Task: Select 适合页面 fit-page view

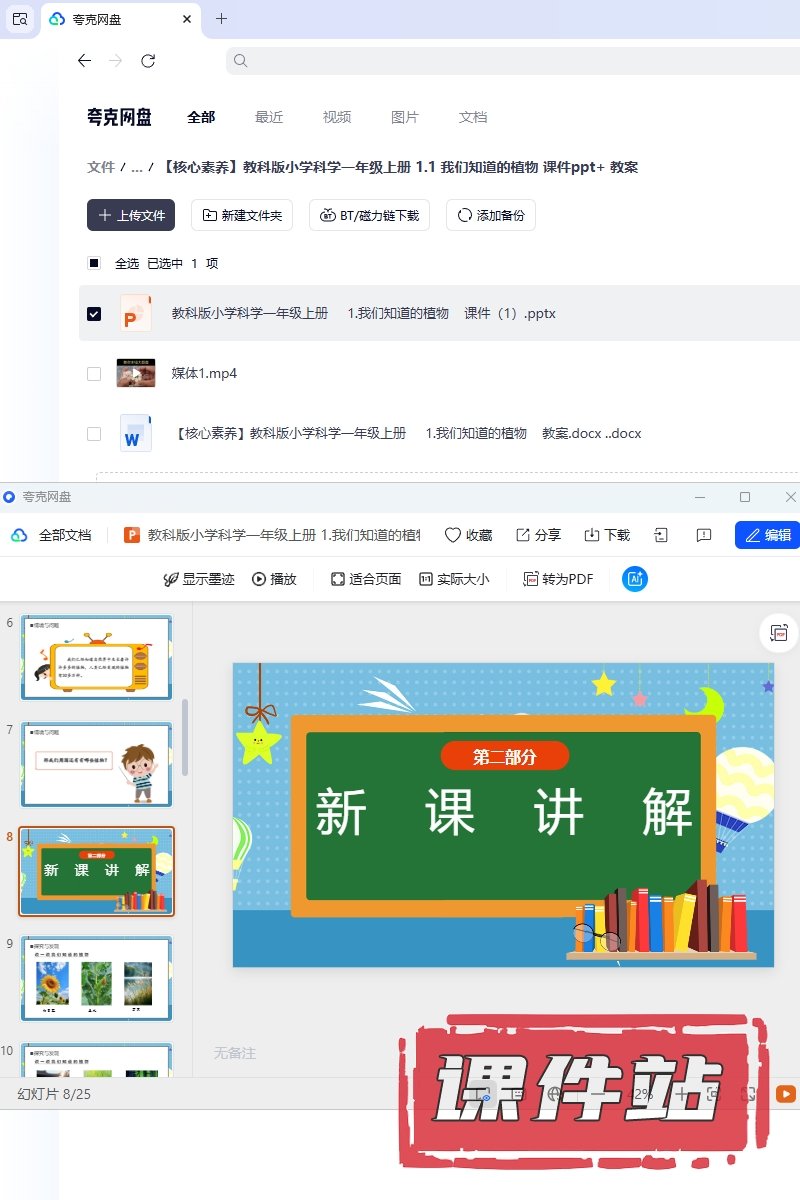Action: pyautogui.click(x=366, y=579)
